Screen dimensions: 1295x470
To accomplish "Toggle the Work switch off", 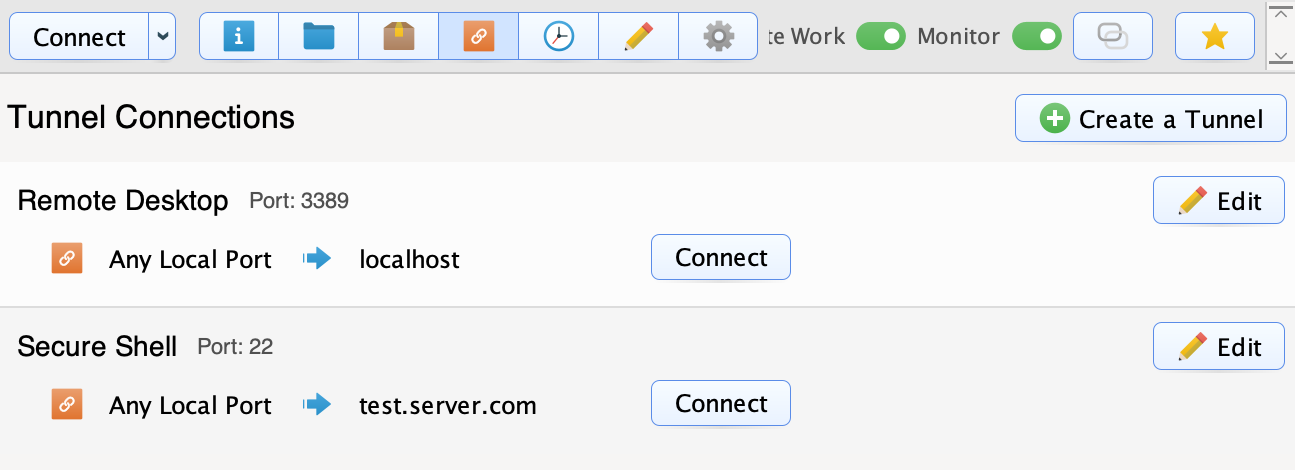I will [881, 37].
